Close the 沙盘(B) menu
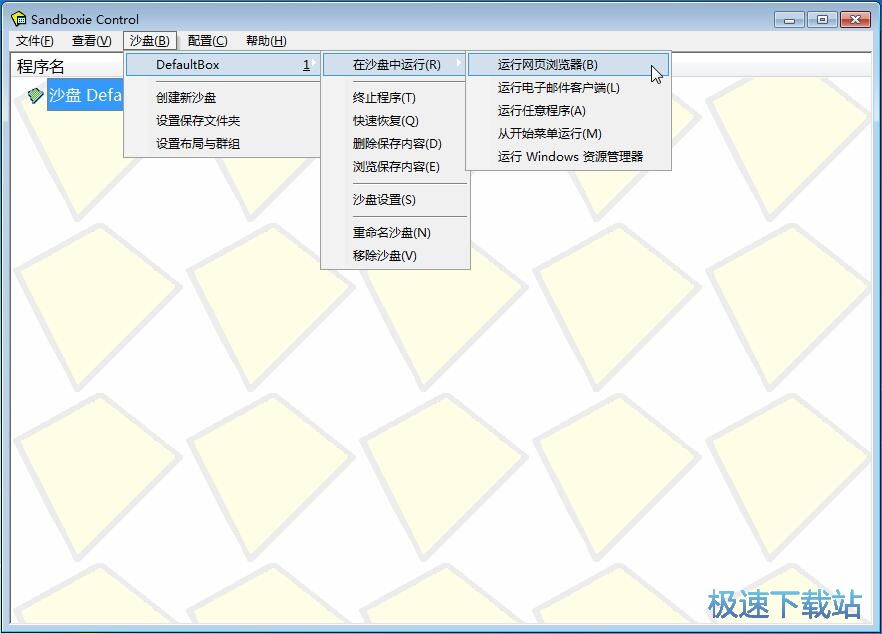The width and height of the screenshot is (882, 634). (150, 41)
